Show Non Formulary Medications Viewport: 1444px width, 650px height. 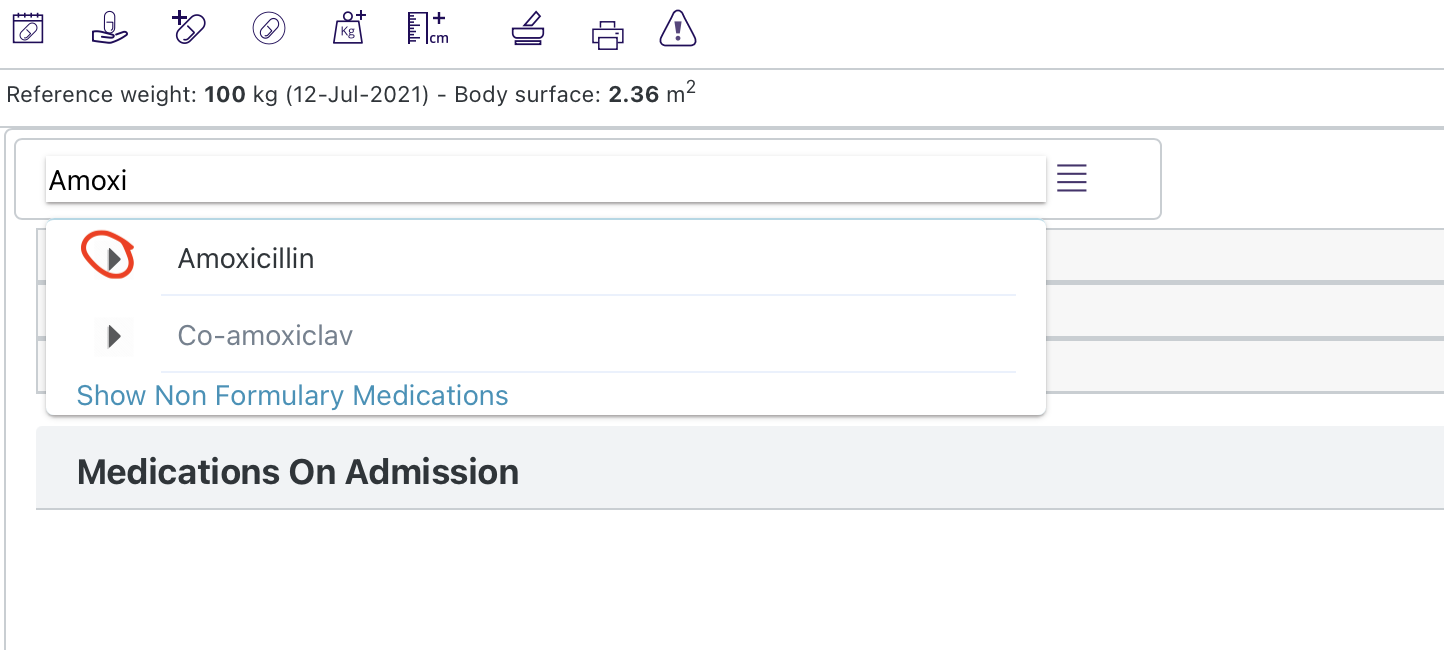pos(291,395)
